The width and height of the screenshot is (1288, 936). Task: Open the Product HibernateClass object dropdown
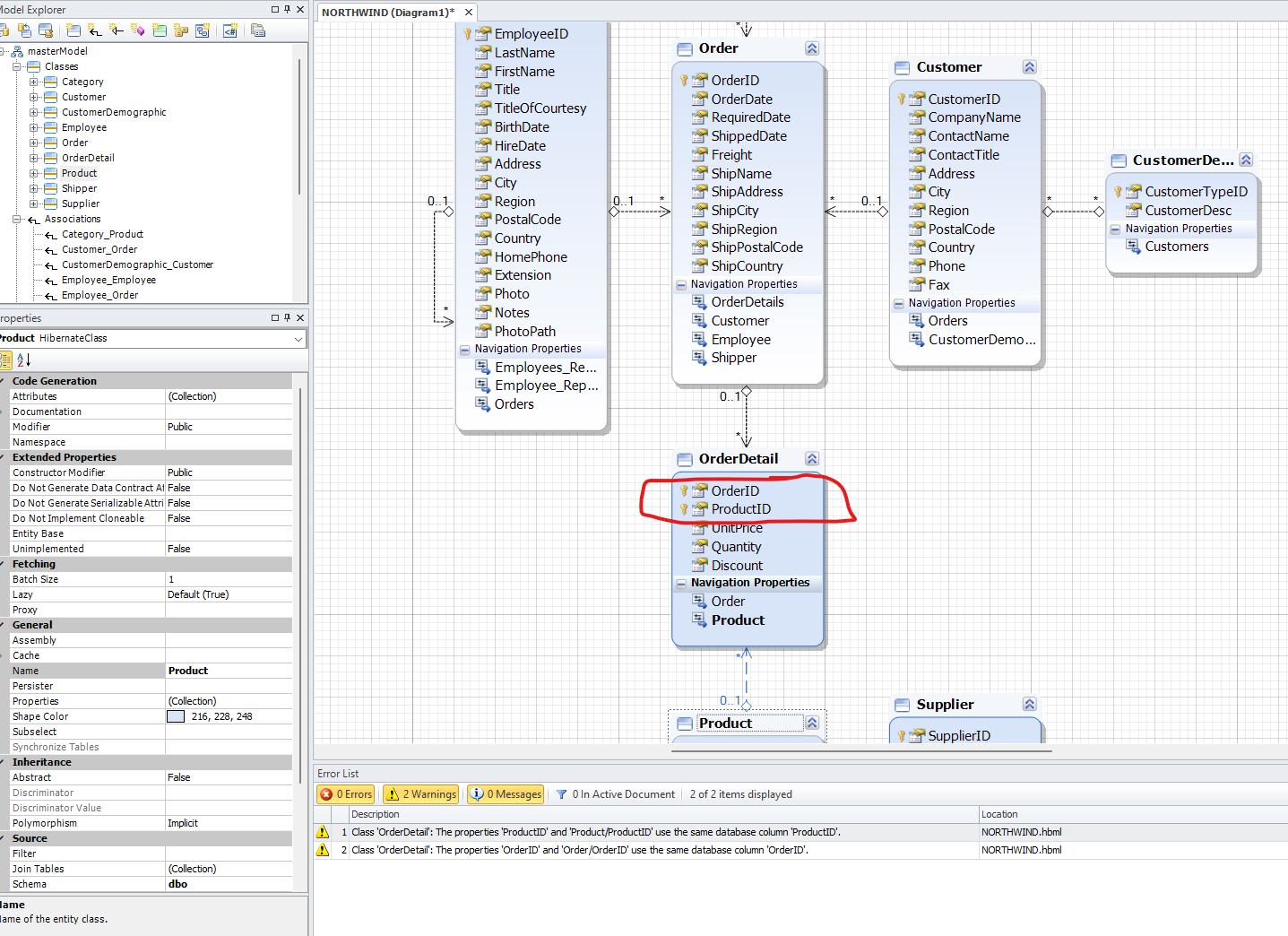[x=298, y=339]
